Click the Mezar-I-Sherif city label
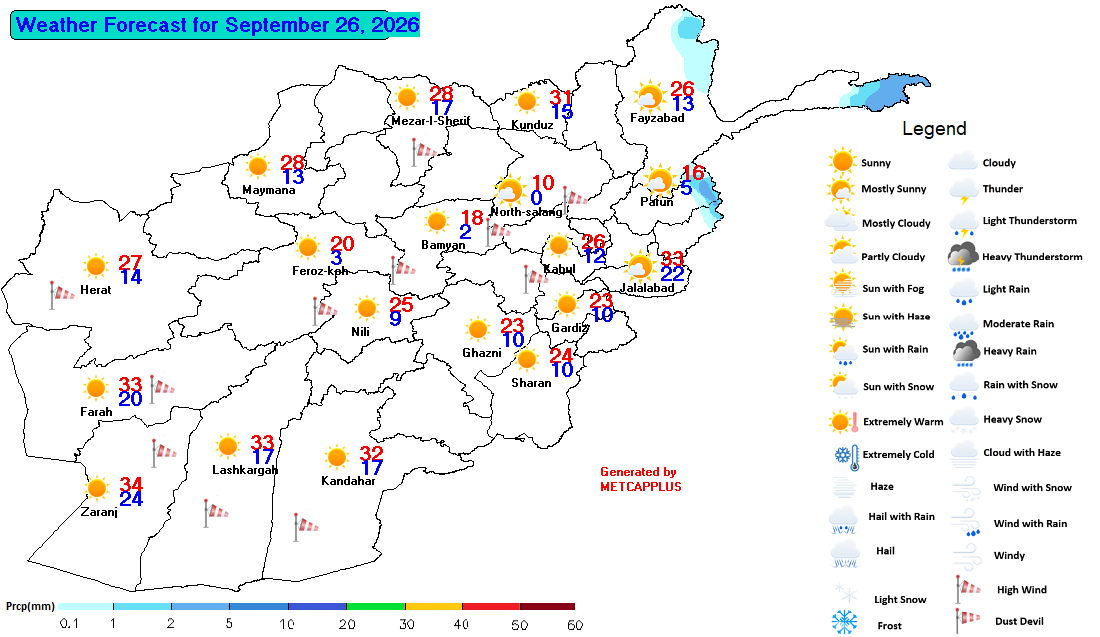Viewport: 1100px width, 637px height. 431,121
